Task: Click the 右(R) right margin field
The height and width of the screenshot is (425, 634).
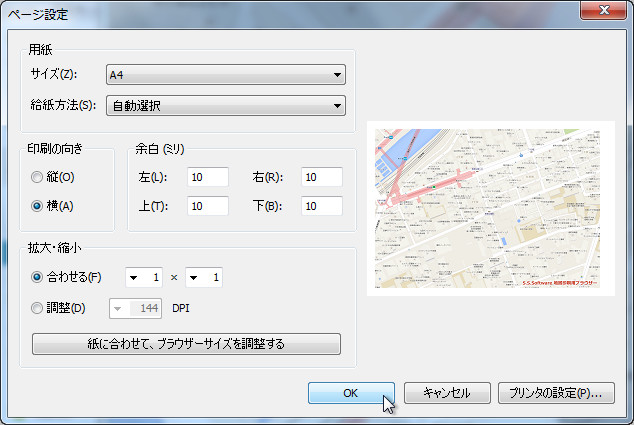Action: point(322,177)
